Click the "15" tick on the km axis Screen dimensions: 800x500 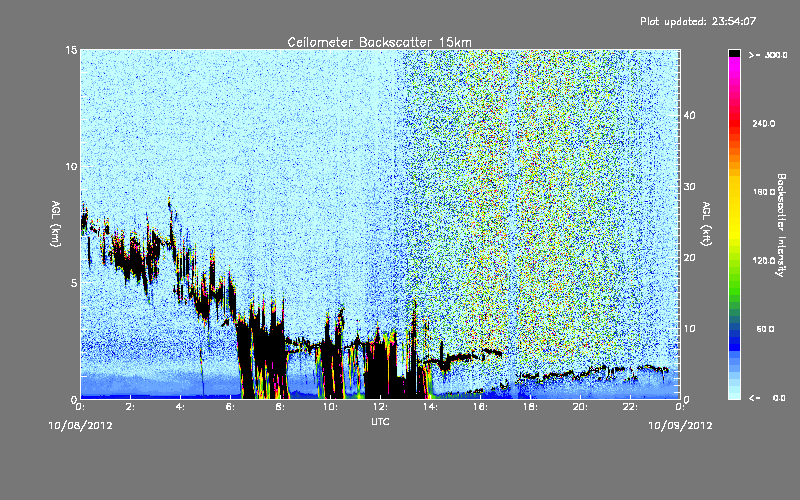(71, 50)
